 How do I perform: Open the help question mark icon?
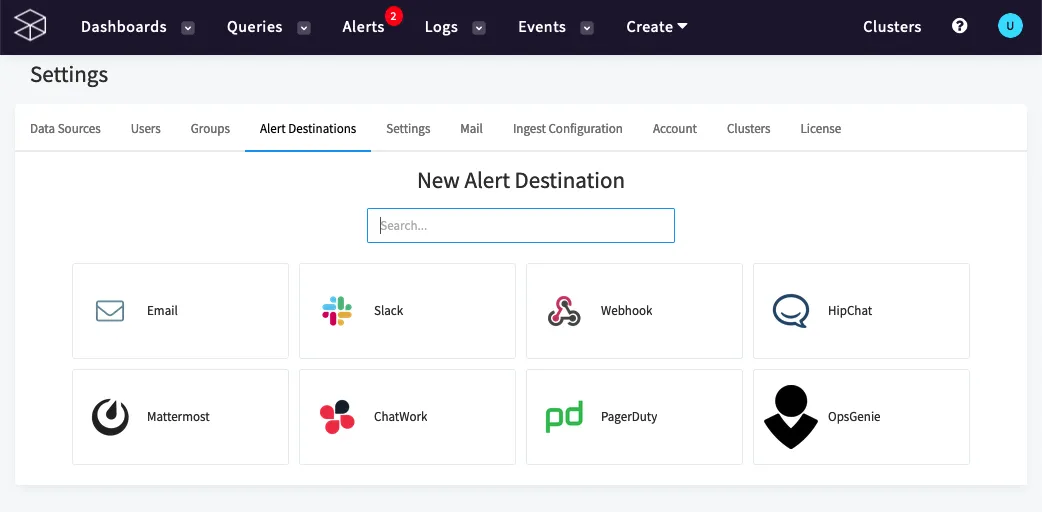click(959, 26)
